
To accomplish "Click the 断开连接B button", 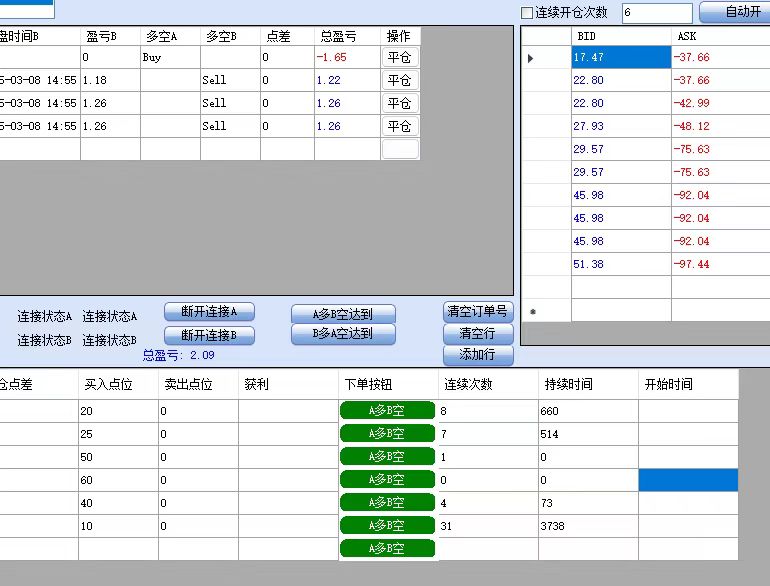I will pyautogui.click(x=210, y=335).
